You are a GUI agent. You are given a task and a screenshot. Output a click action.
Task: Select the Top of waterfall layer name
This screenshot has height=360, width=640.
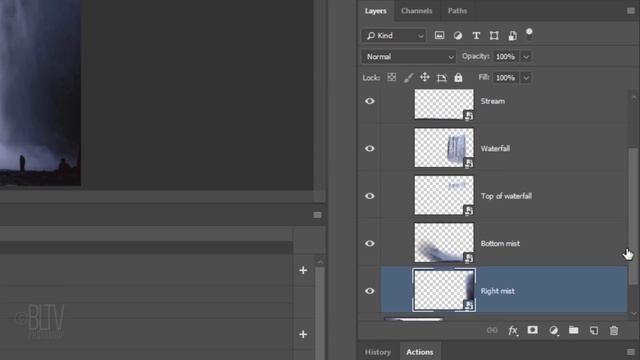pyautogui.click(x=506, y=196)
